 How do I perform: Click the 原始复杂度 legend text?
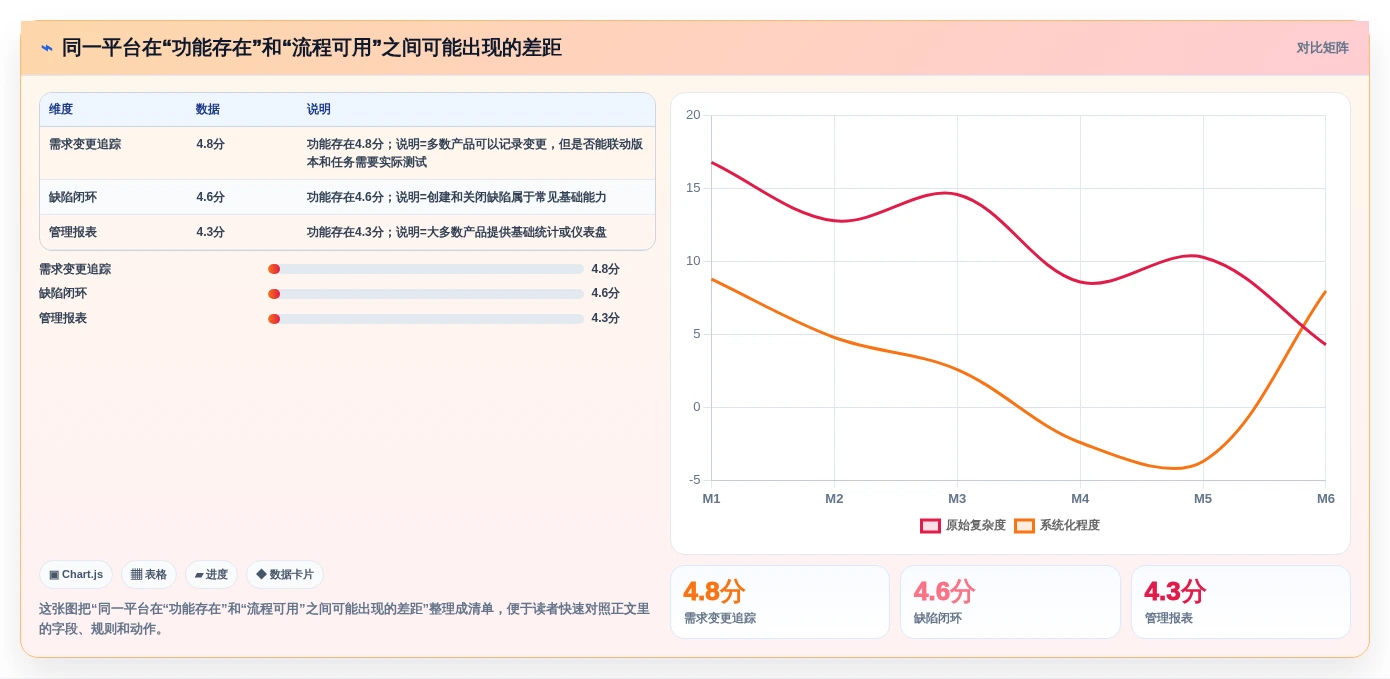point(975,526)
